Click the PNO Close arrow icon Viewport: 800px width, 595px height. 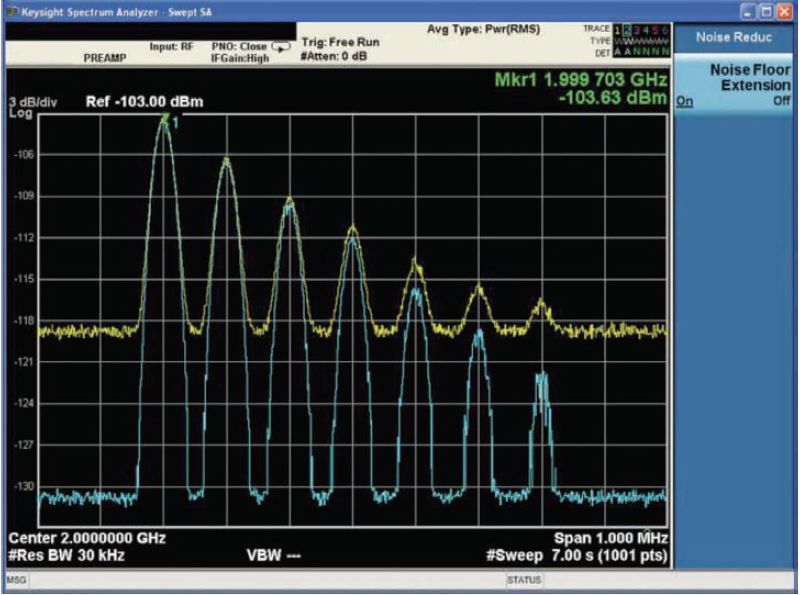pyautogui.click(x=281, y=47)
